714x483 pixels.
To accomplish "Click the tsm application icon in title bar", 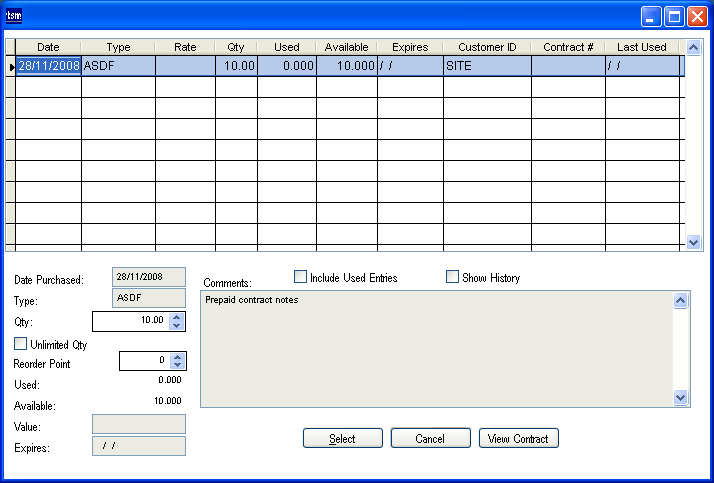I will [x=14, y=15].
